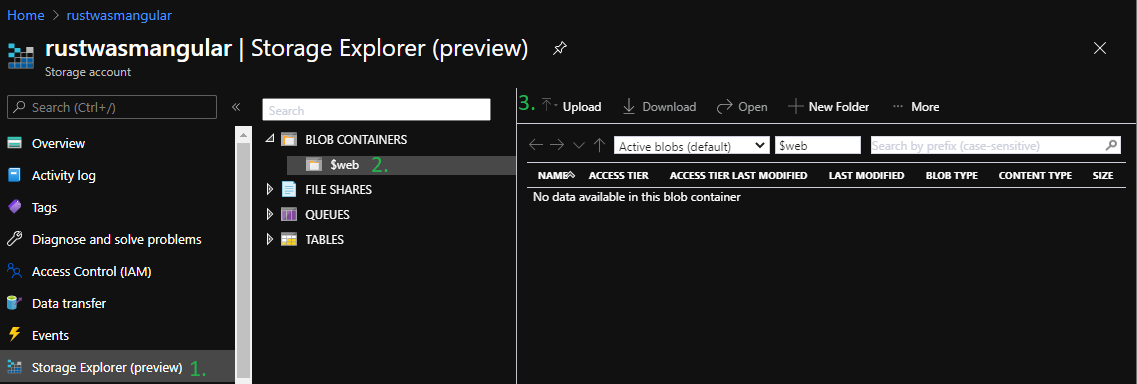Open the Home breadcrumb link
The image size is (1137, 384).
tap(25, 14)
